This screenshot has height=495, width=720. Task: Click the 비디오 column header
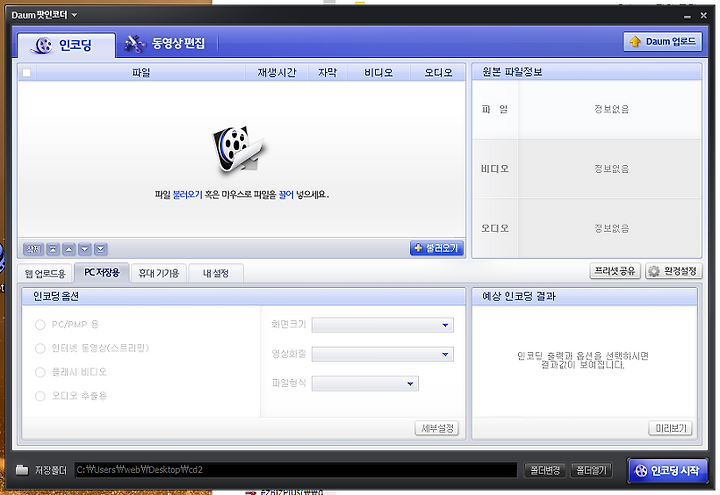pos(378,73)
